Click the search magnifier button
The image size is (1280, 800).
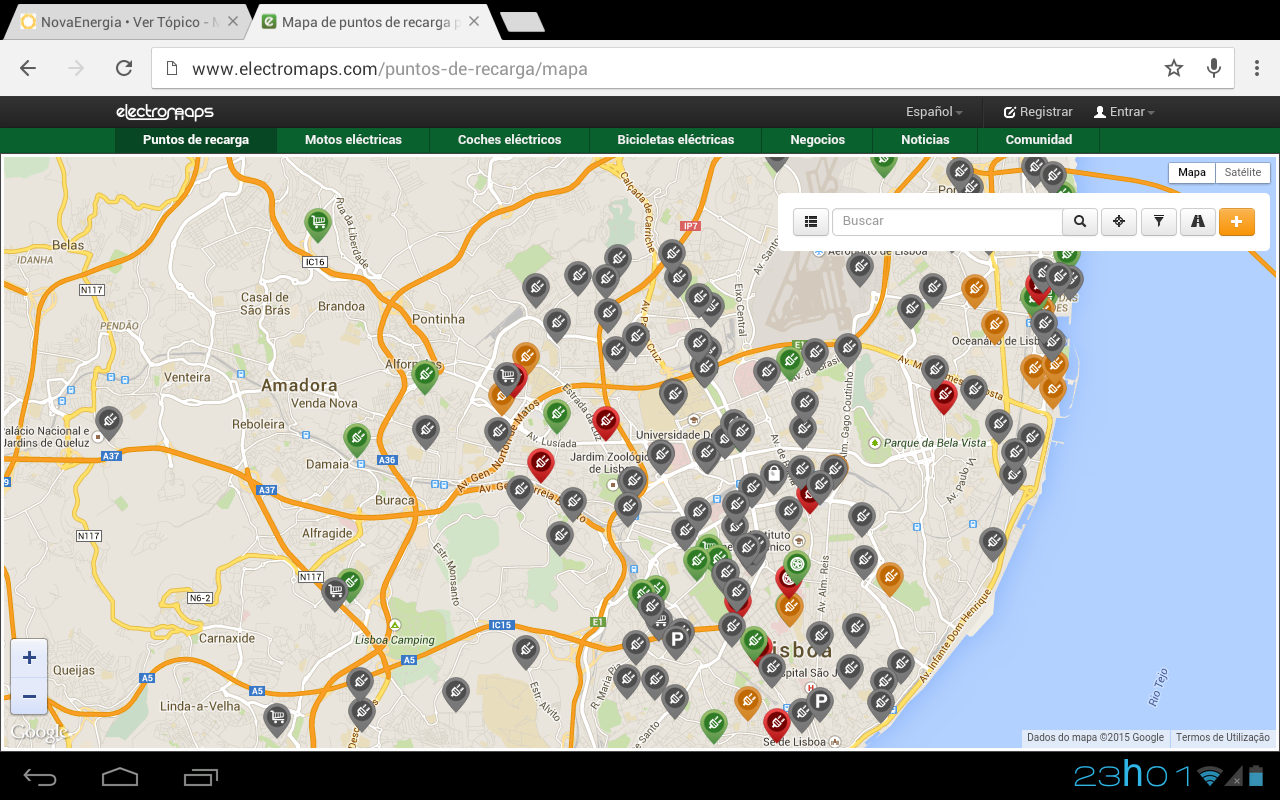pos(1080,222)
